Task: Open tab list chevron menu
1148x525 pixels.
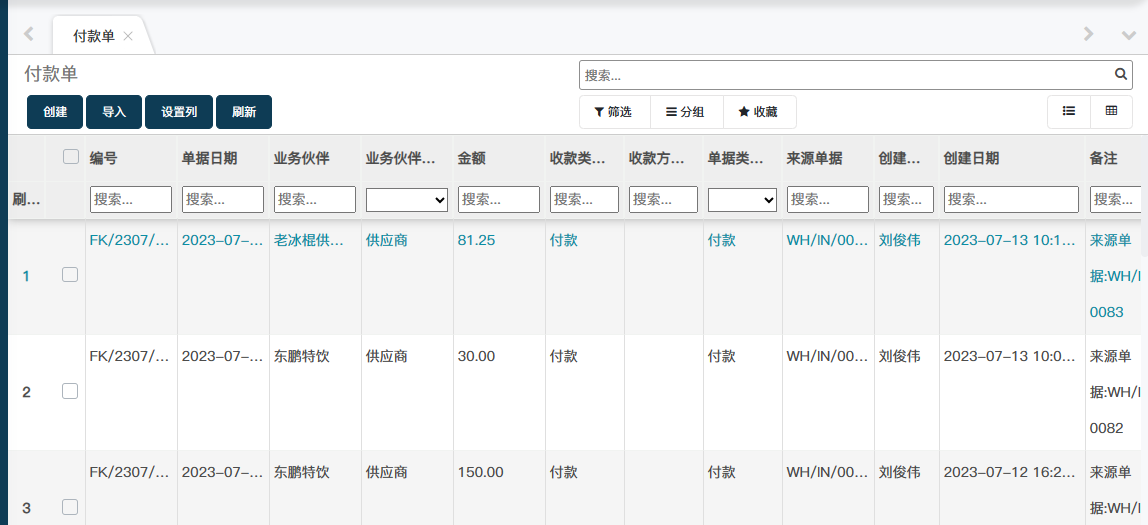Action: (1129, 35)
